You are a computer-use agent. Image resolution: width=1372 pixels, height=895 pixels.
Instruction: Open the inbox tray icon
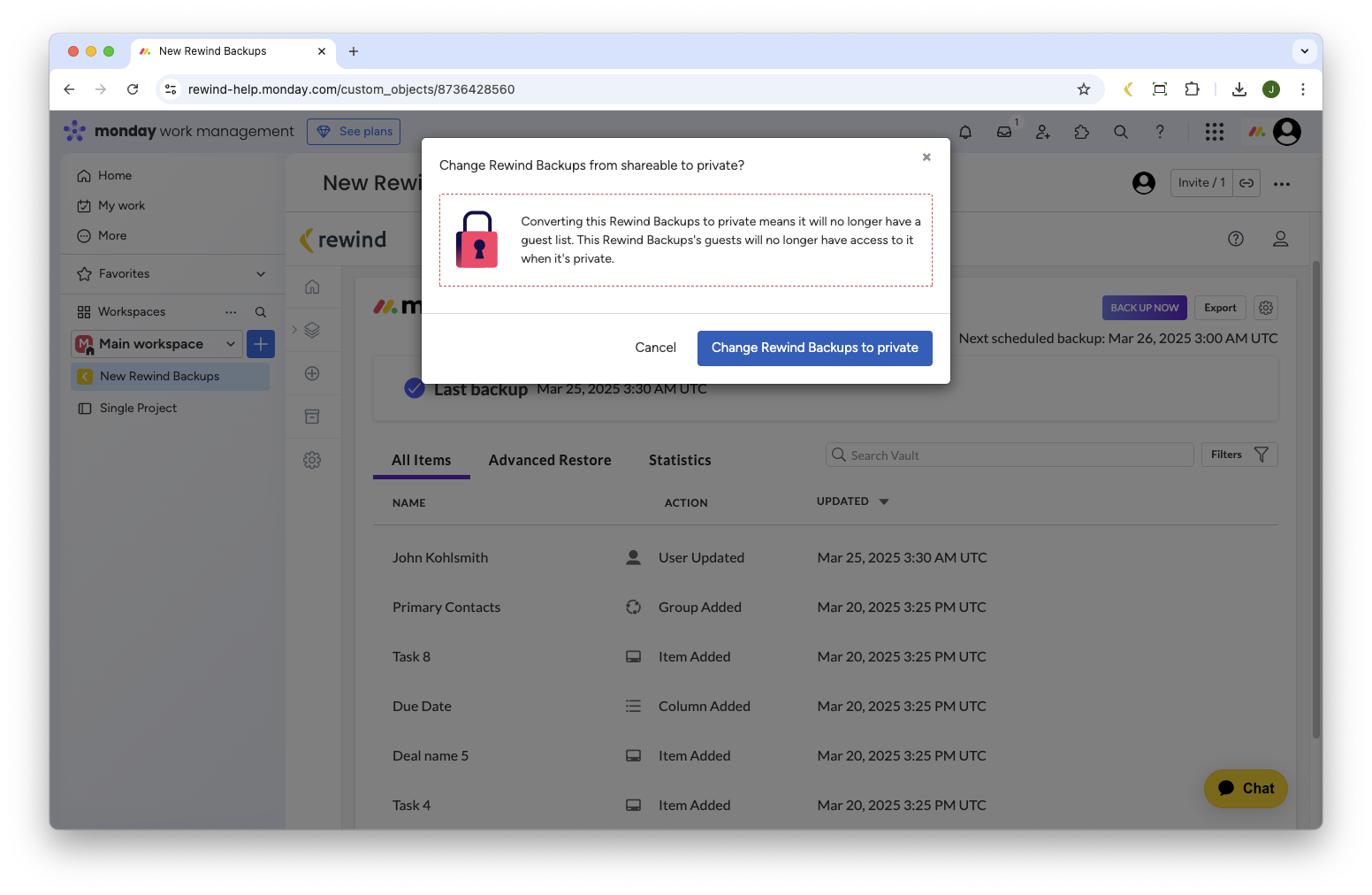click(1004, 132)
